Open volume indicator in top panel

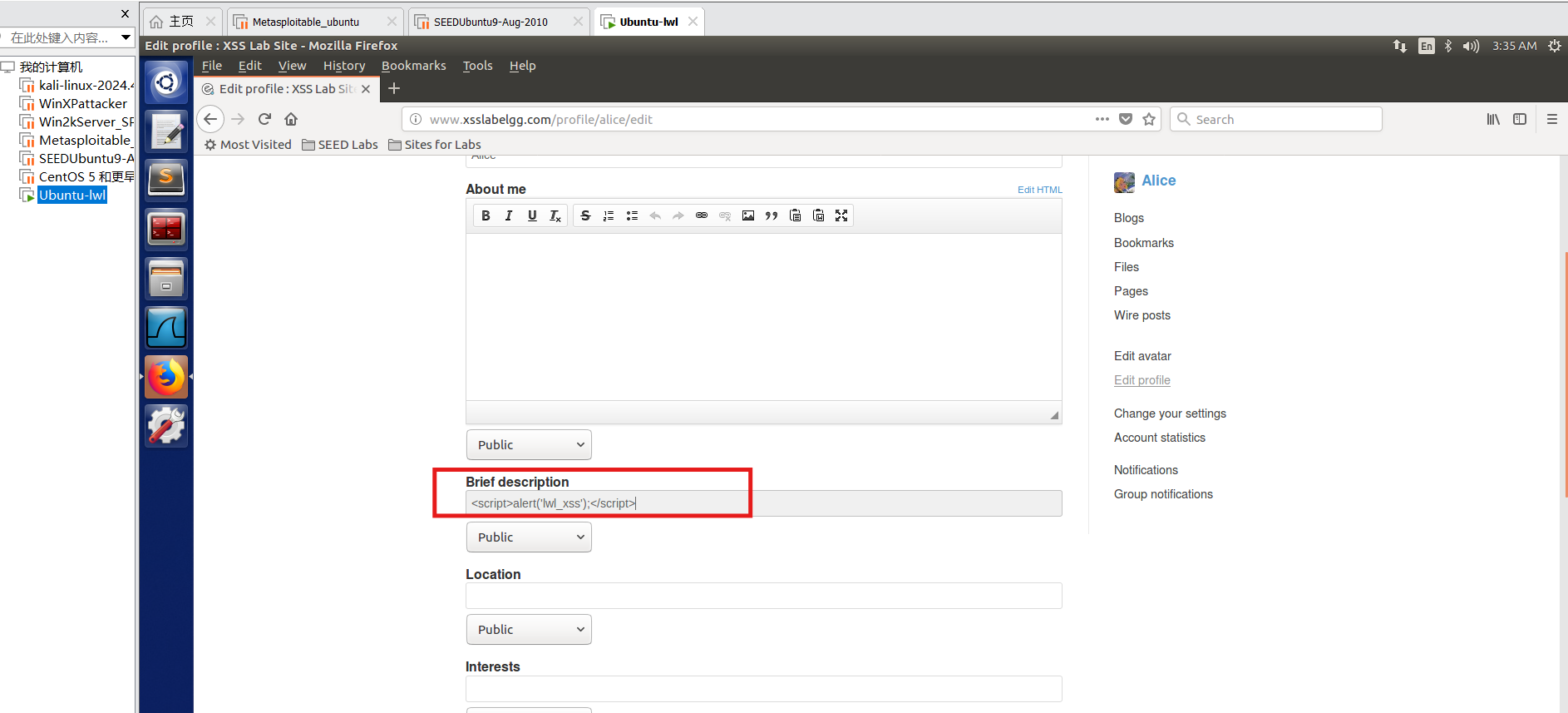click(1471, 46)
